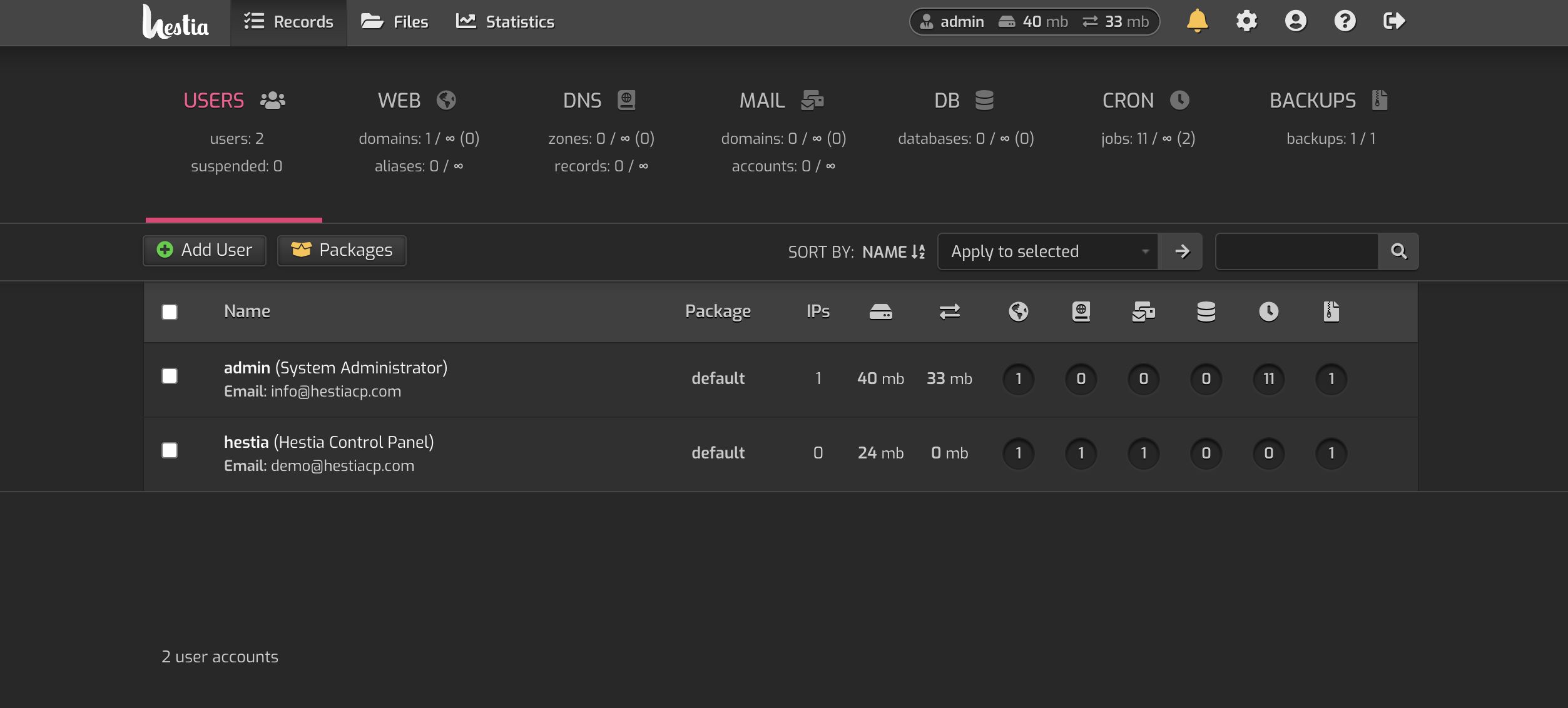
Task: Open the notifications bell icon
Action: tap(1196, 21)
